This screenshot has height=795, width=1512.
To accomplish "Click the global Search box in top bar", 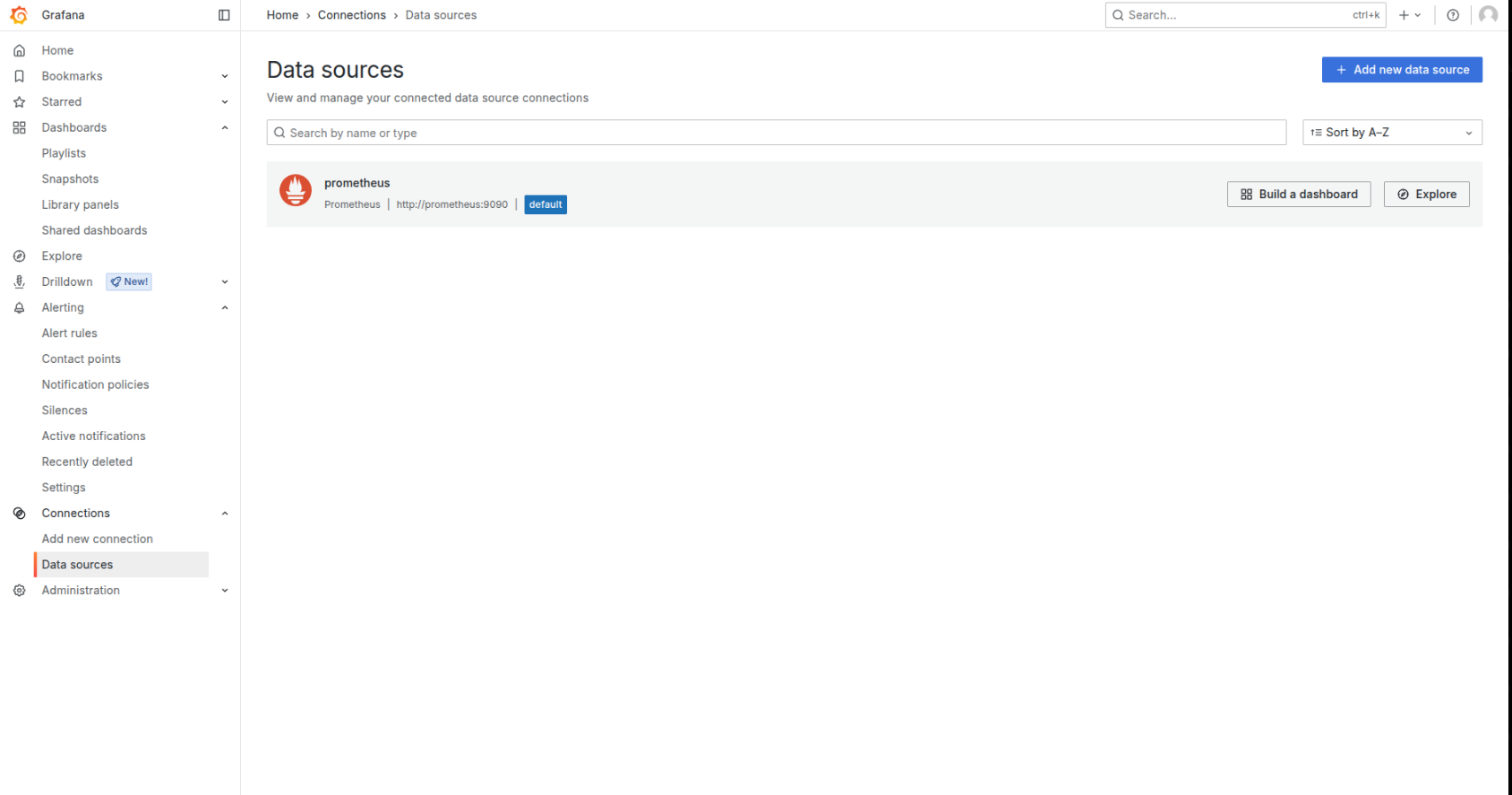I will (x=1246, y=15).
